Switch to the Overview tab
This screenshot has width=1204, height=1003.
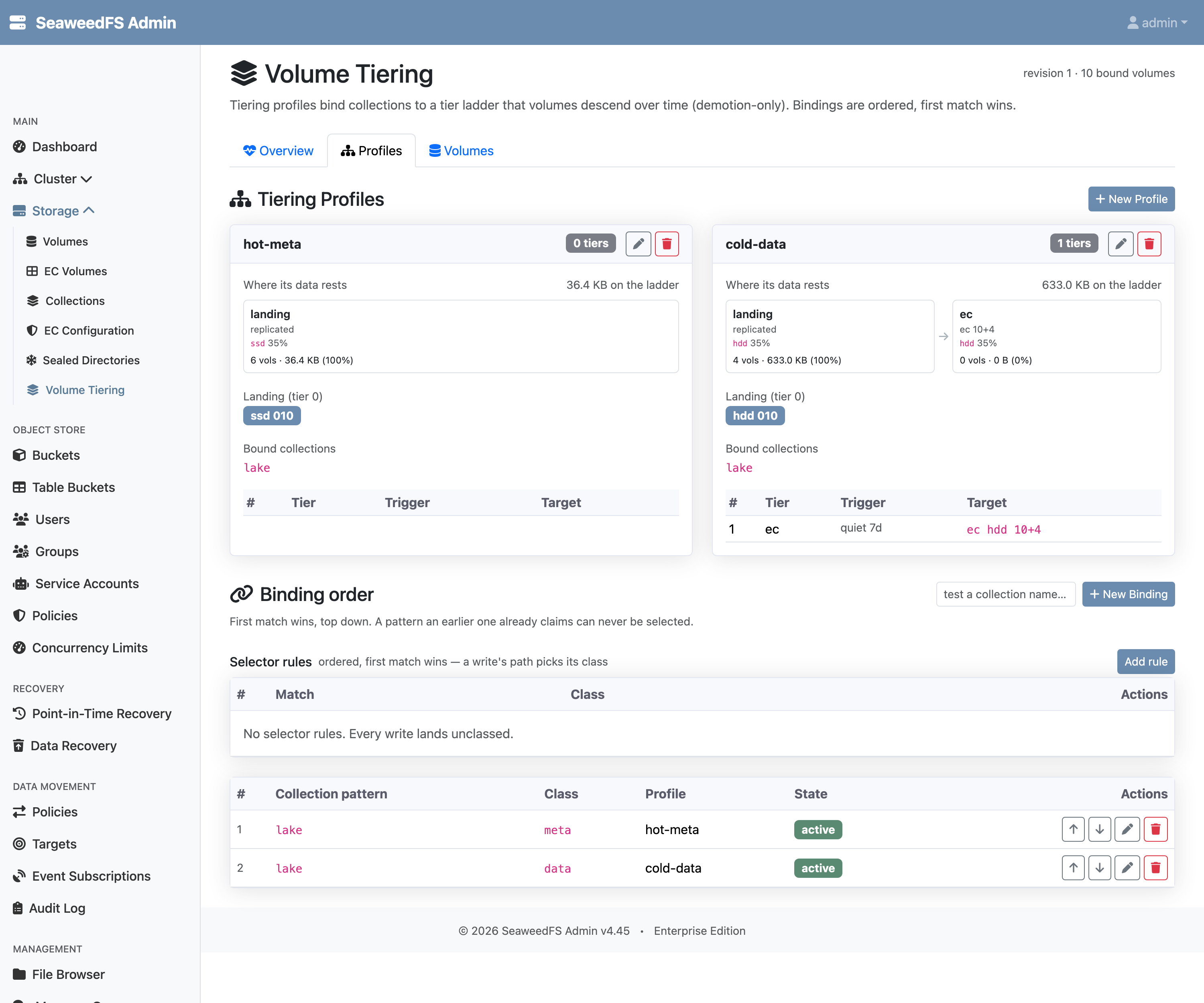278,151
